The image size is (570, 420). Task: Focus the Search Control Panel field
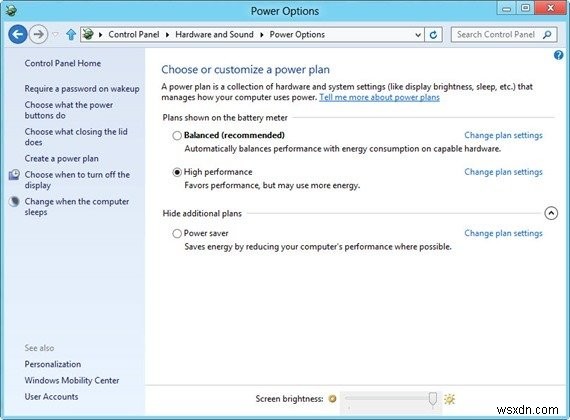point(504,35)
